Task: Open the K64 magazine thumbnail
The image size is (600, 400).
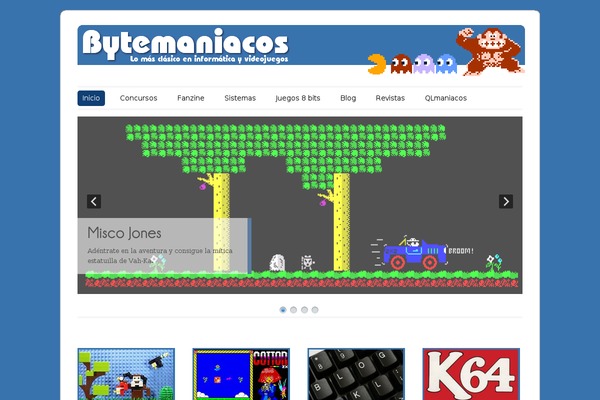Action: click(471, 374)
